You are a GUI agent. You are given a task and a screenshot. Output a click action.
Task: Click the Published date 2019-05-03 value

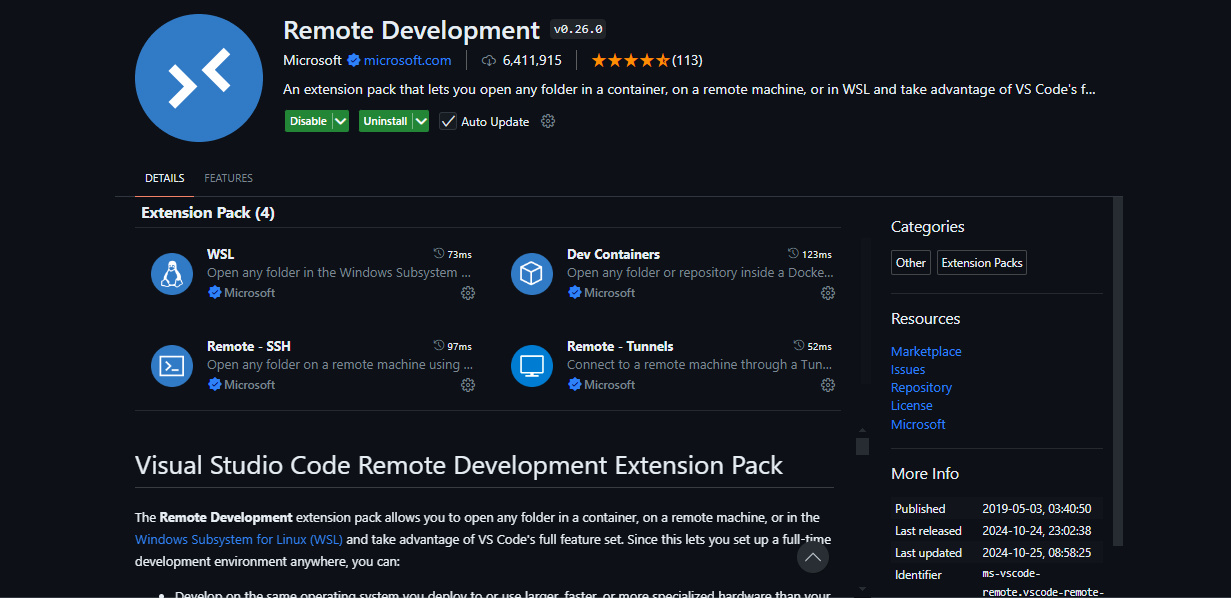(1035, 509)
